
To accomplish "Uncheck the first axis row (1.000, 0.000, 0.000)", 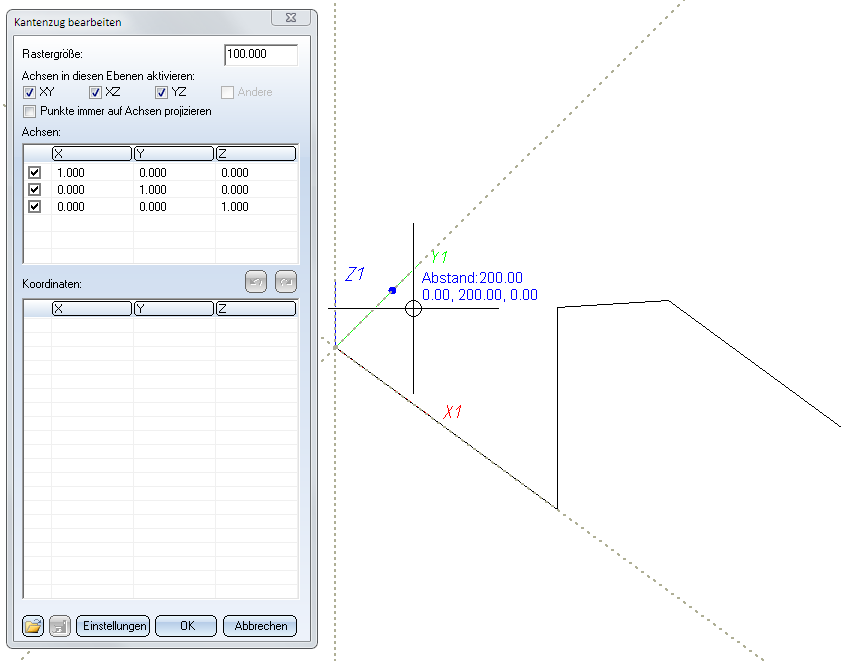I will 35,173.
